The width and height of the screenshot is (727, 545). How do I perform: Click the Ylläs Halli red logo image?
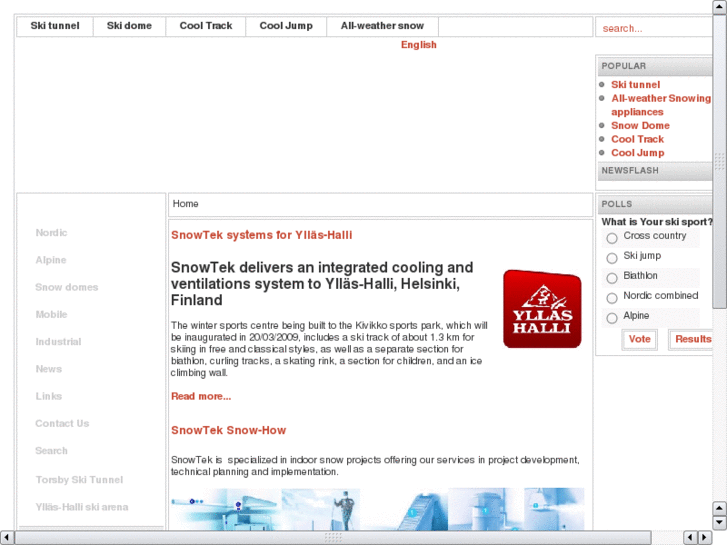click(x=542, y=309)
